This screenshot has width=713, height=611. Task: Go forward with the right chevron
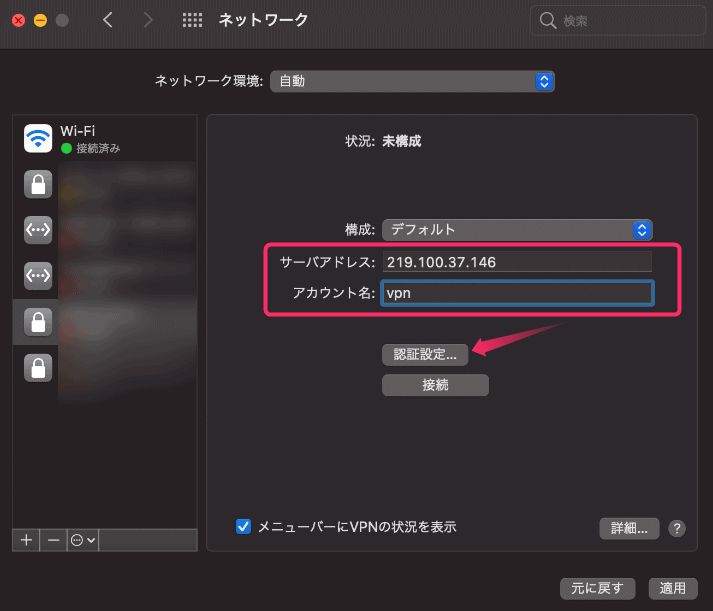click(x=148, y=20)
